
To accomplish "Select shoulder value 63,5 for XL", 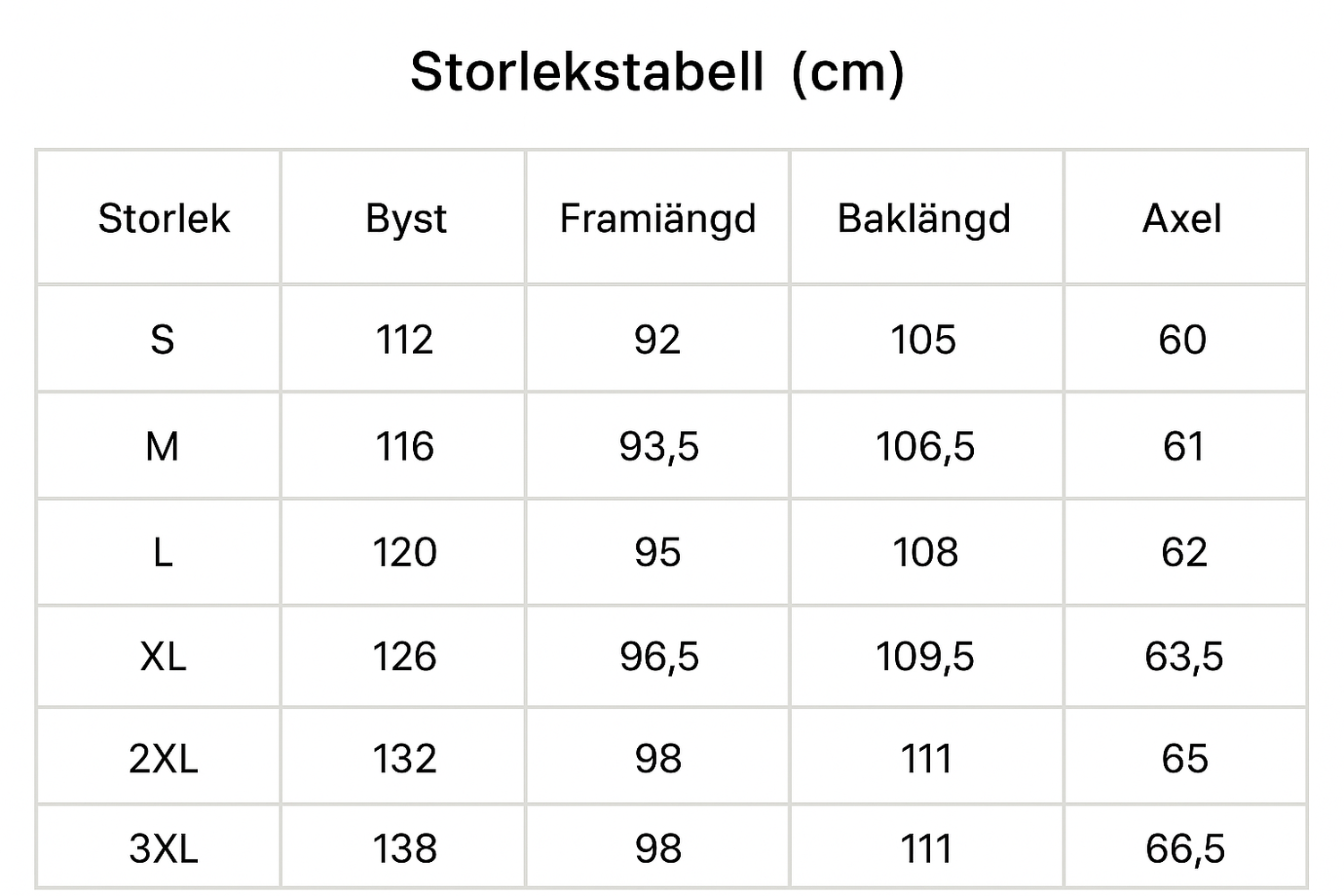I will [1184, 658].
